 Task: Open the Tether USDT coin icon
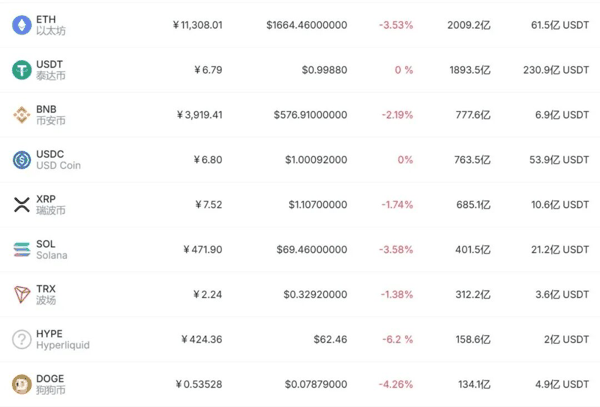(22, 70)
